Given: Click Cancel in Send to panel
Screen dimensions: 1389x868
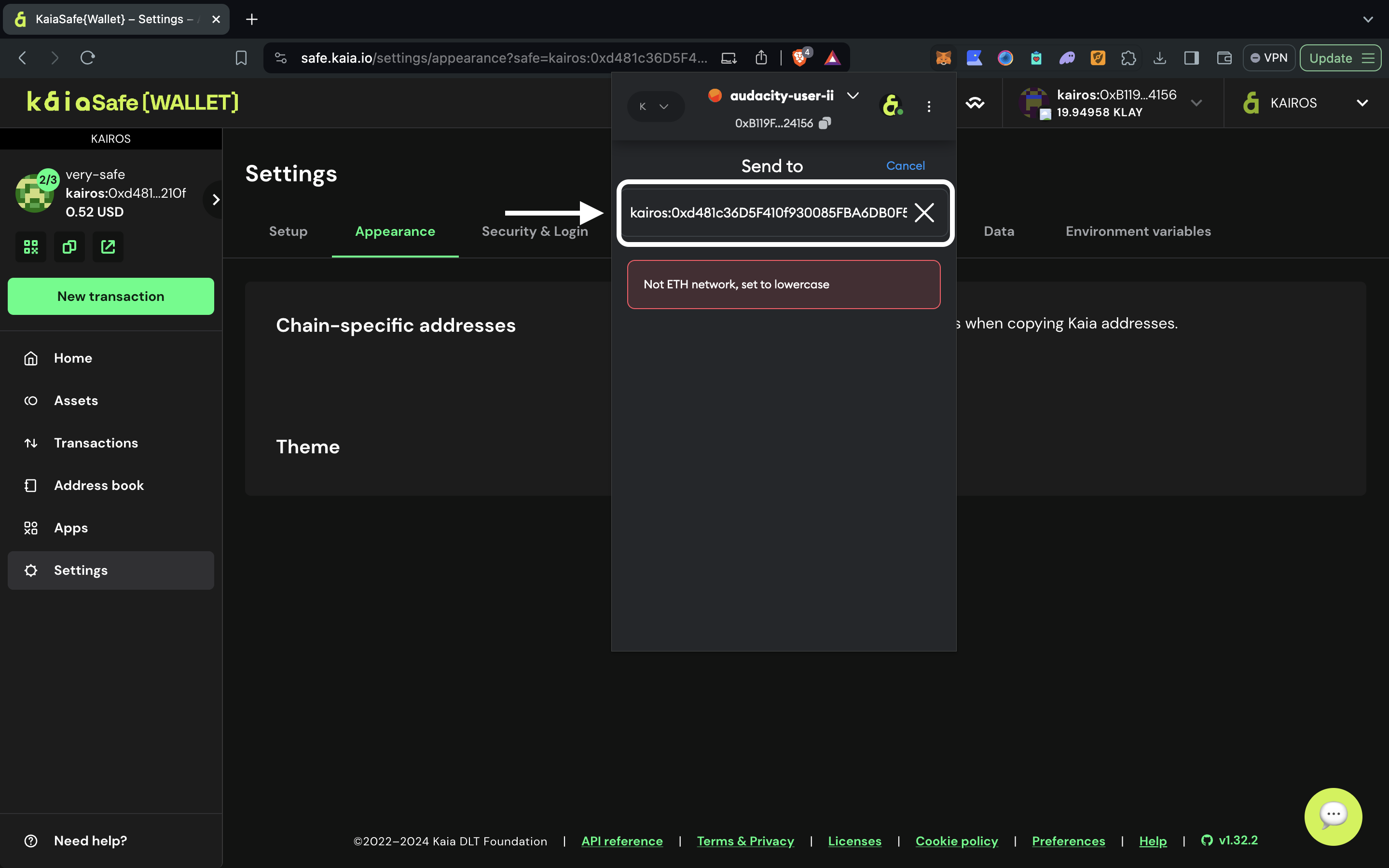Looking at the screenshot, I should click(x=905, y=166).
